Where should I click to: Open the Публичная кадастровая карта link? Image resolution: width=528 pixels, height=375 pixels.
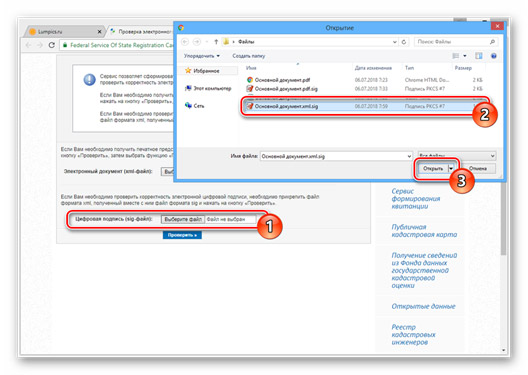point(424,231)
